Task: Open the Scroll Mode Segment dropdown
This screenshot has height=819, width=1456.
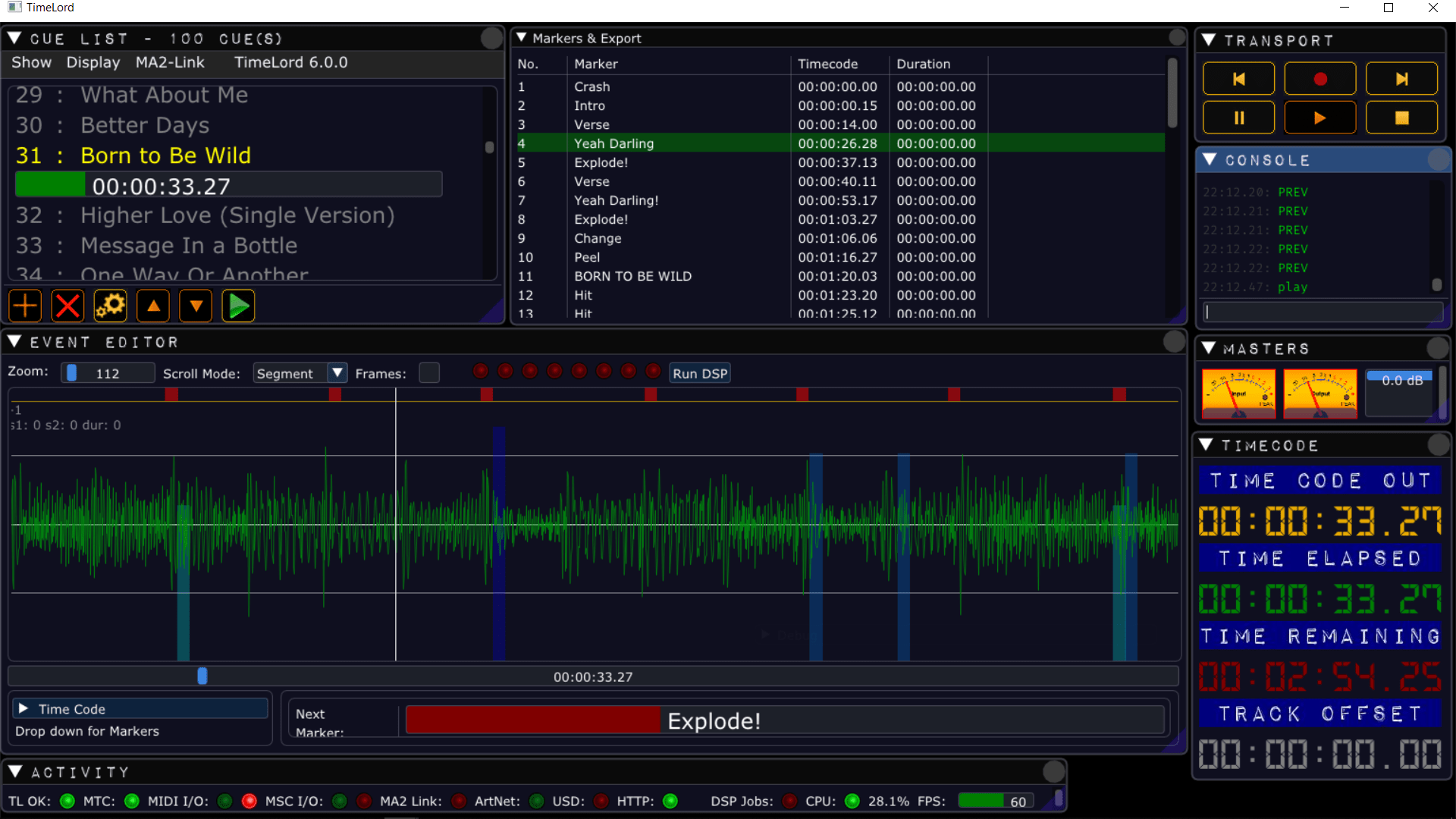Action: pyautogui.click(x=300, y=373)
